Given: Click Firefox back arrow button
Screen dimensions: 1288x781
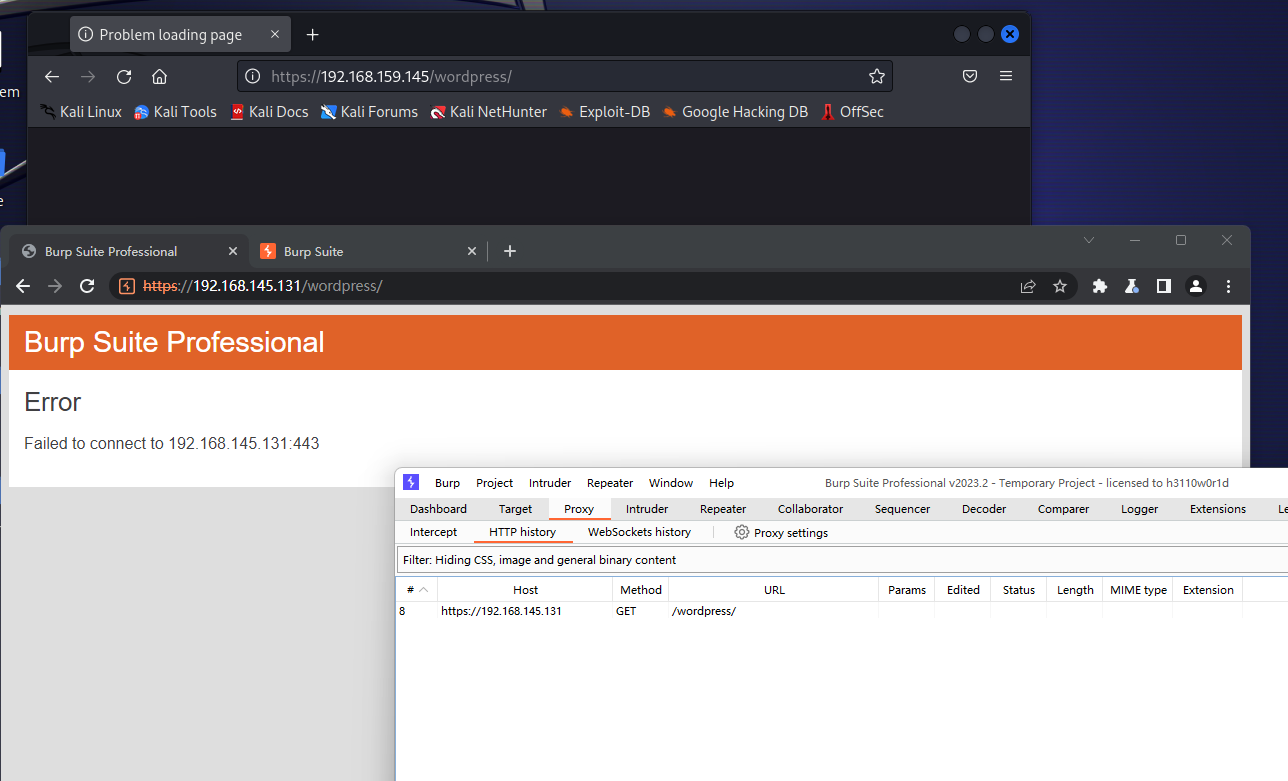Looking at the screenshot, I should coord(52,76).
